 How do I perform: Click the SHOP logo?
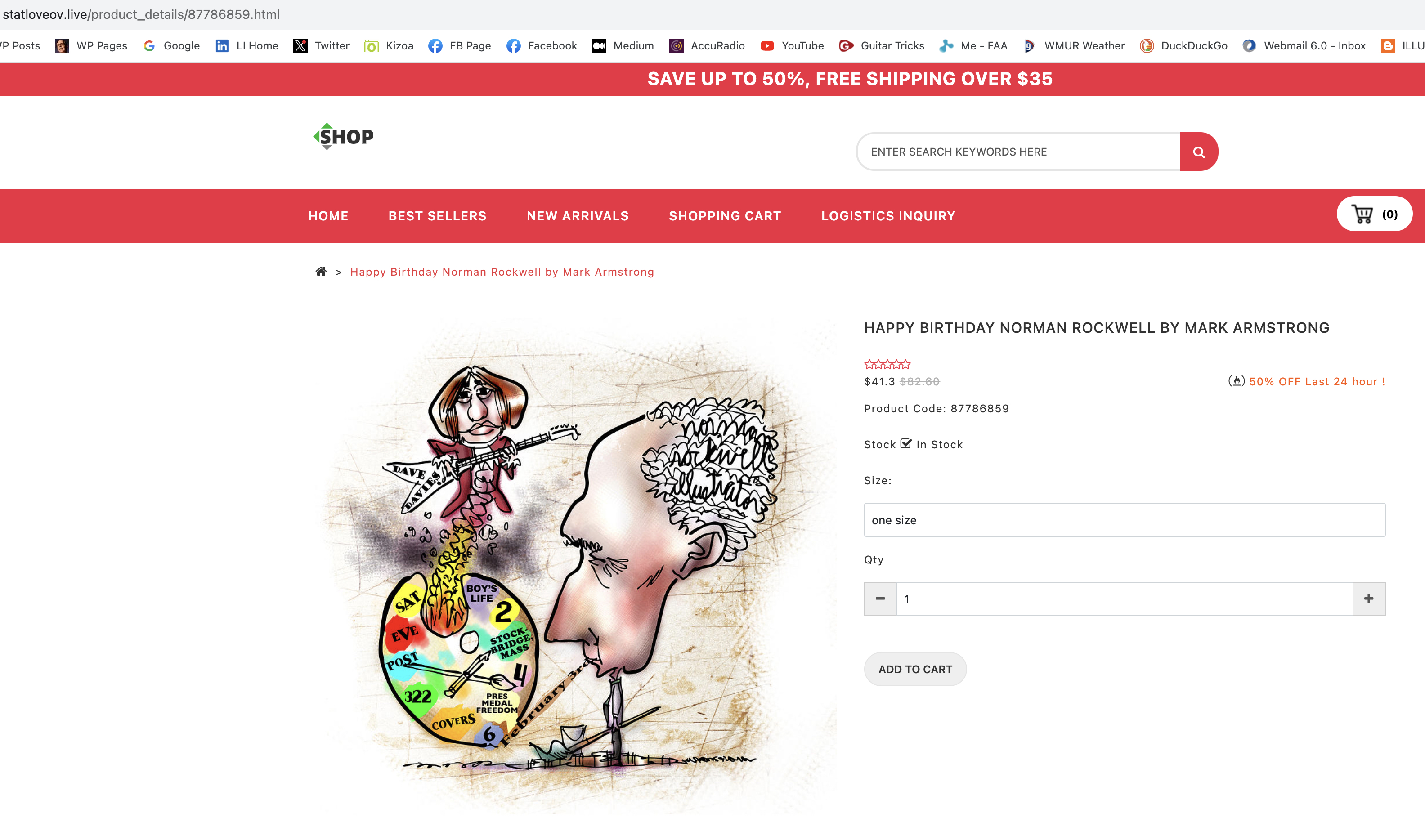pos(344,136)
